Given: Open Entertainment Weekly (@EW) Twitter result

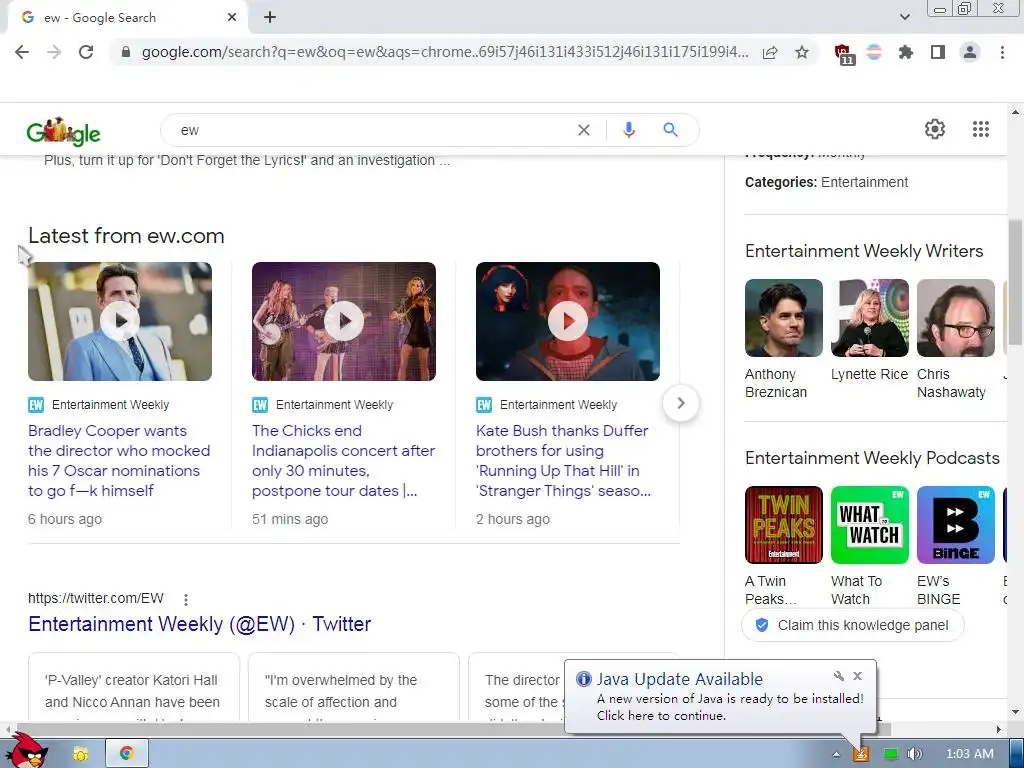Looking at the screenshot, I should (x=199, y=624).
